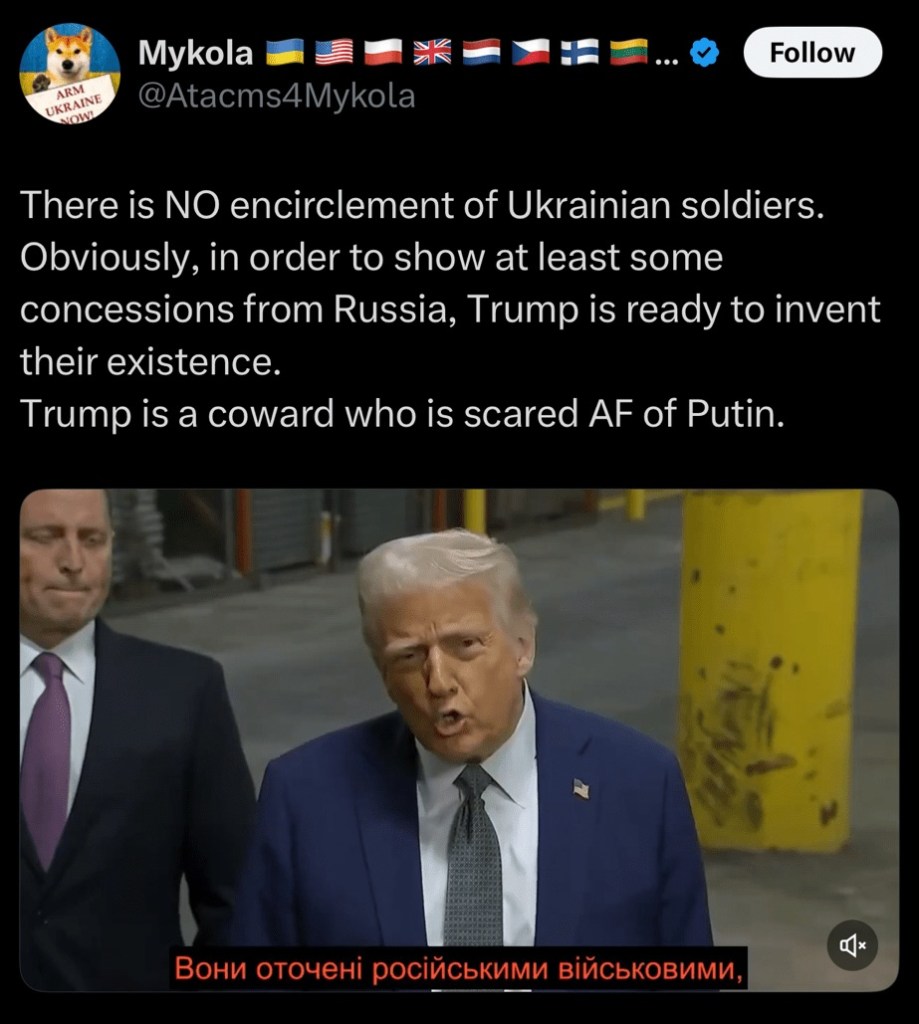Unmute the video with speaker icon

(x=852, y=945)
